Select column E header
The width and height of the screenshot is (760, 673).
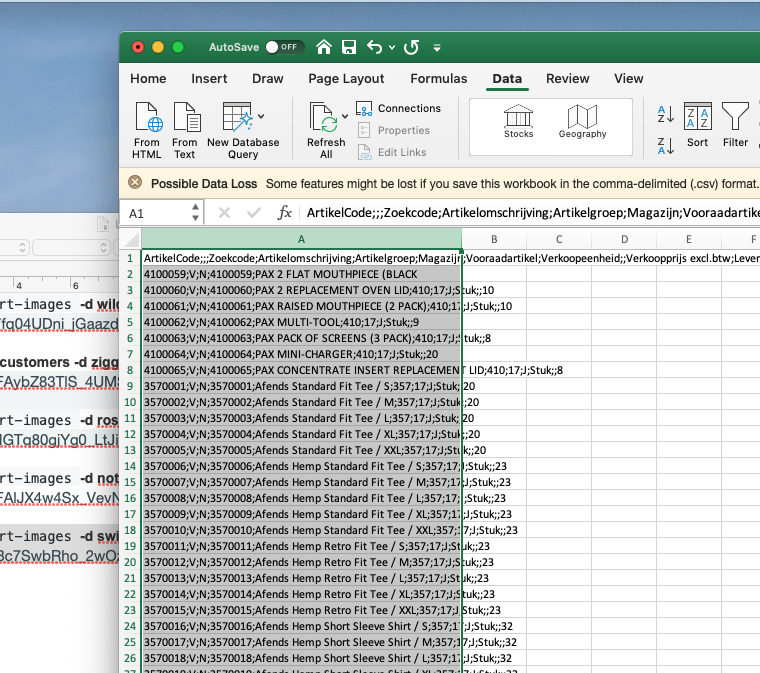[x=689, y=239]
